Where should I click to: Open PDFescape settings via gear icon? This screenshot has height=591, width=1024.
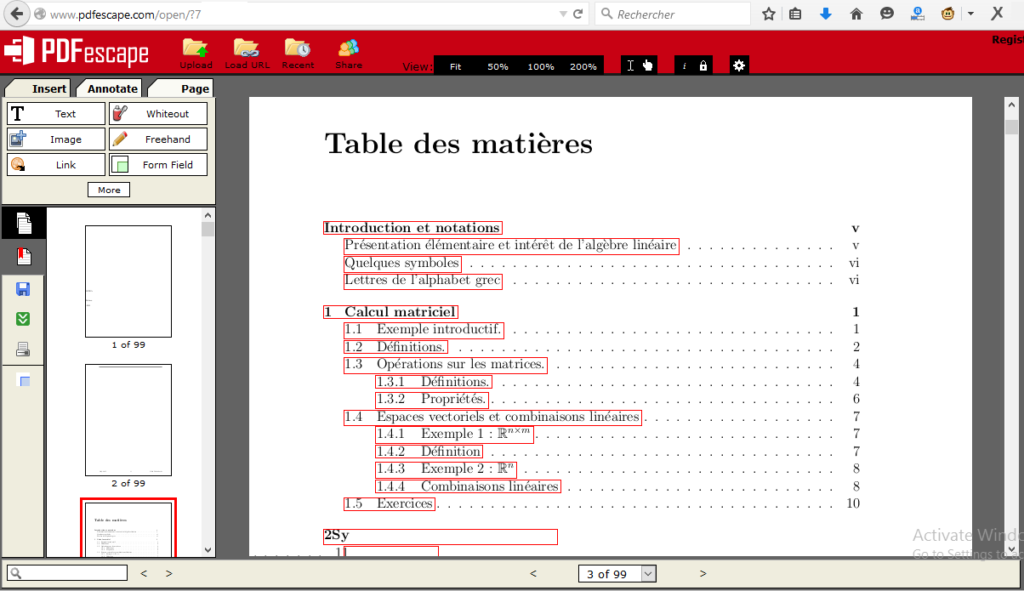pyautogui.click(x=737, y=64)
